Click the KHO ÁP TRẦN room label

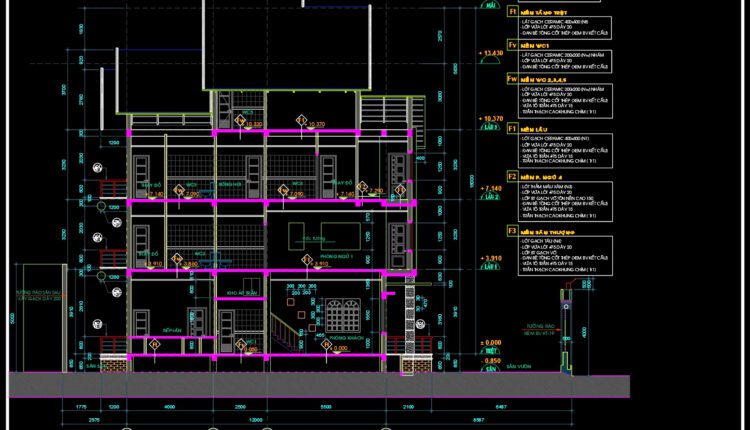tap(242, 293)
